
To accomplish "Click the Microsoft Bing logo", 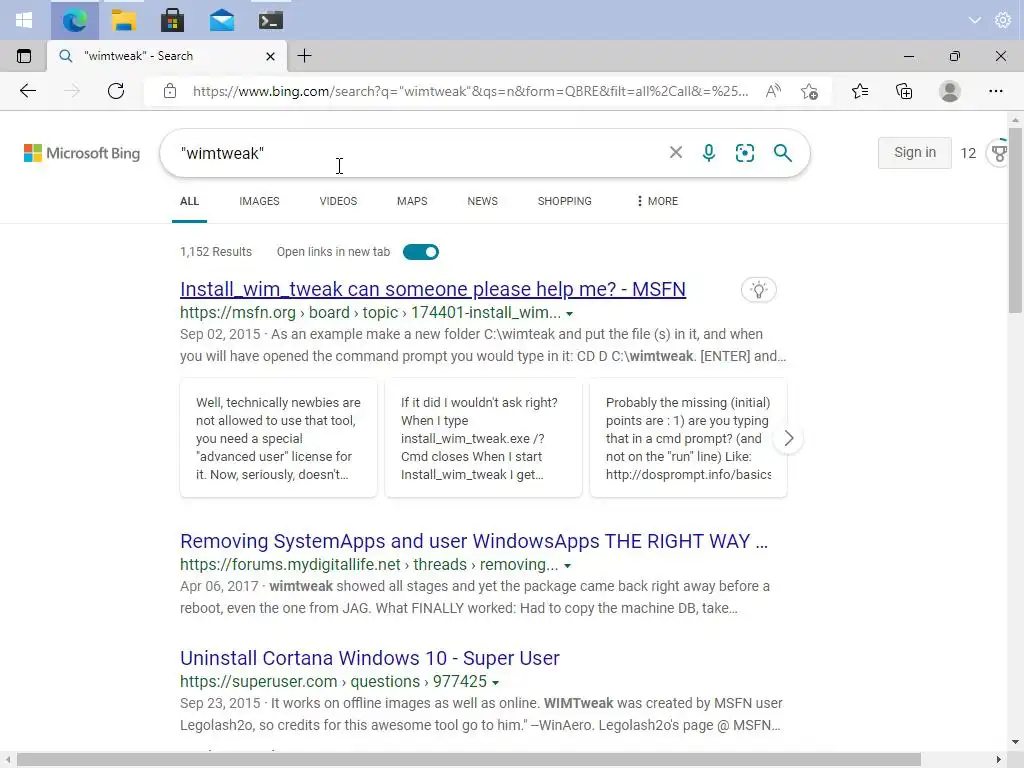I will [82, 153].
